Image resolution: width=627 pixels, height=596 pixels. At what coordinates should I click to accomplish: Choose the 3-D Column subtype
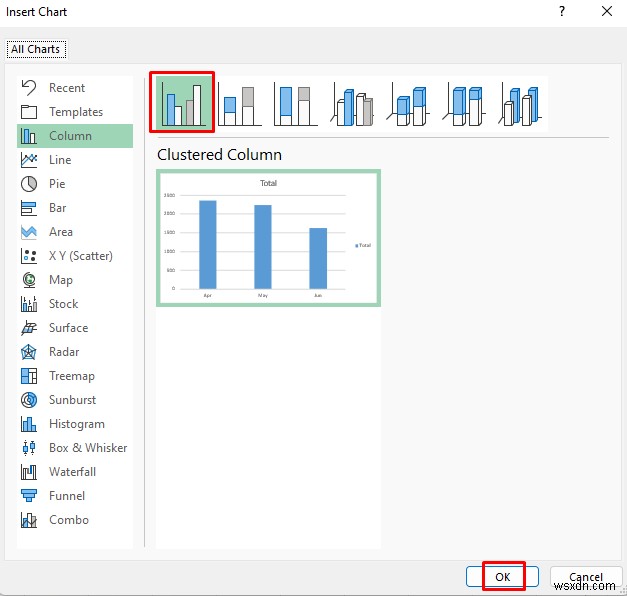pos(519,104)
